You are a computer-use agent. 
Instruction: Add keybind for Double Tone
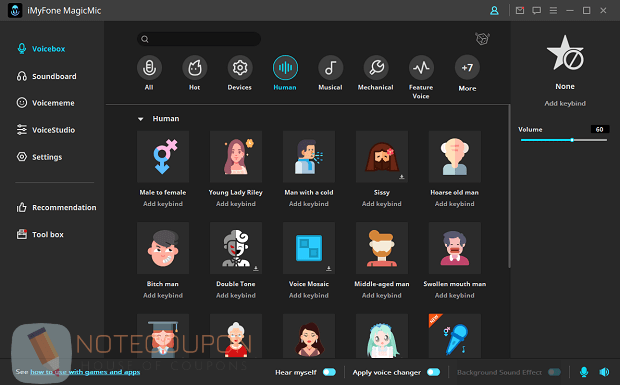[x=236, y=295]
